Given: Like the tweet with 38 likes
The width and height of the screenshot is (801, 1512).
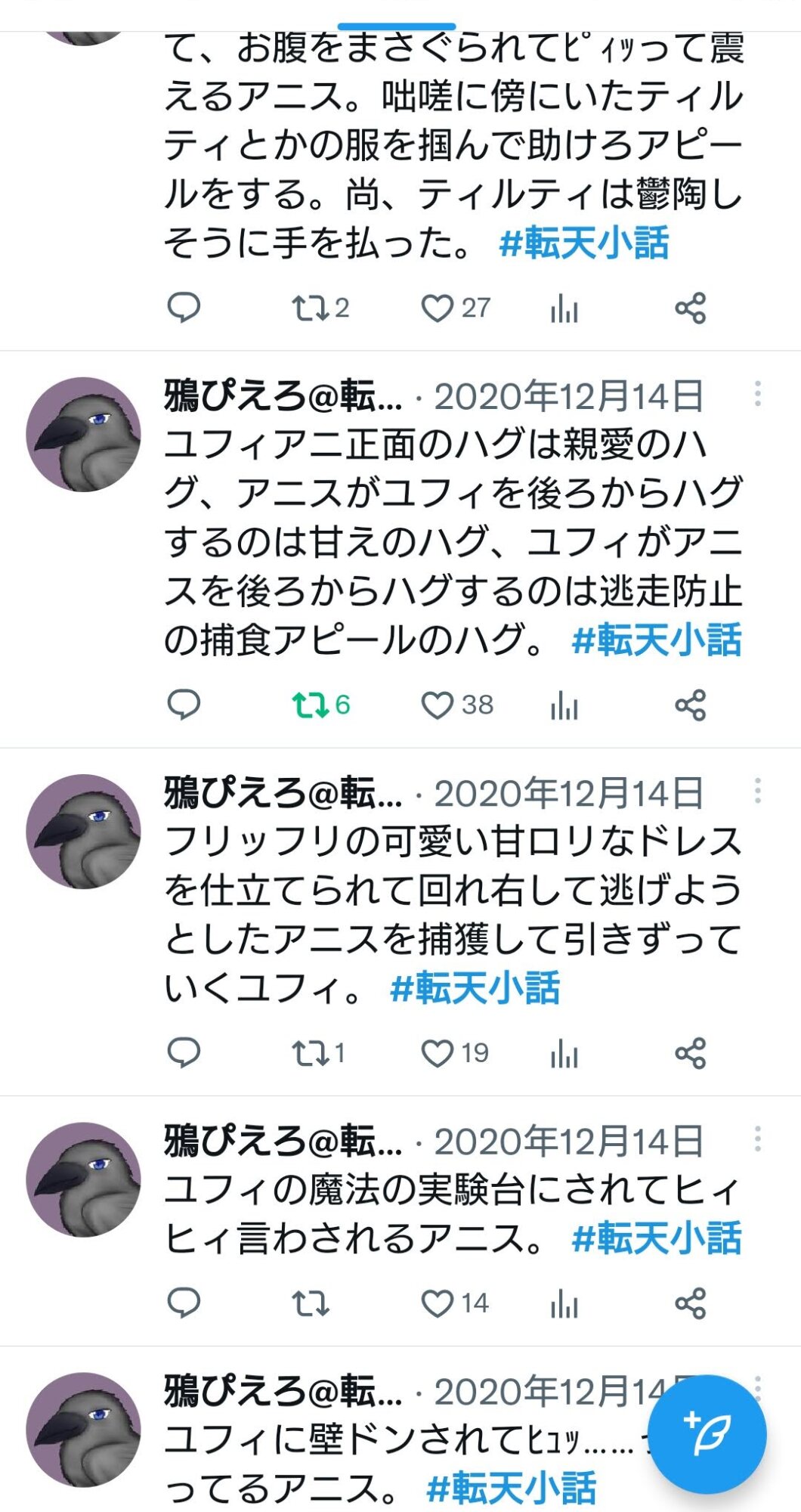Looking at the screenshot, I should pyautogui.click(x=437, y=705).
